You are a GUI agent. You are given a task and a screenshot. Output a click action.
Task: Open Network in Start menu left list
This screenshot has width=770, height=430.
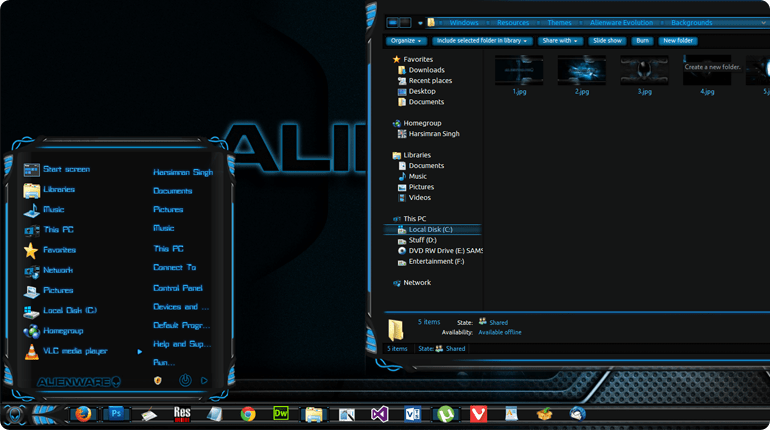[48, 270]
